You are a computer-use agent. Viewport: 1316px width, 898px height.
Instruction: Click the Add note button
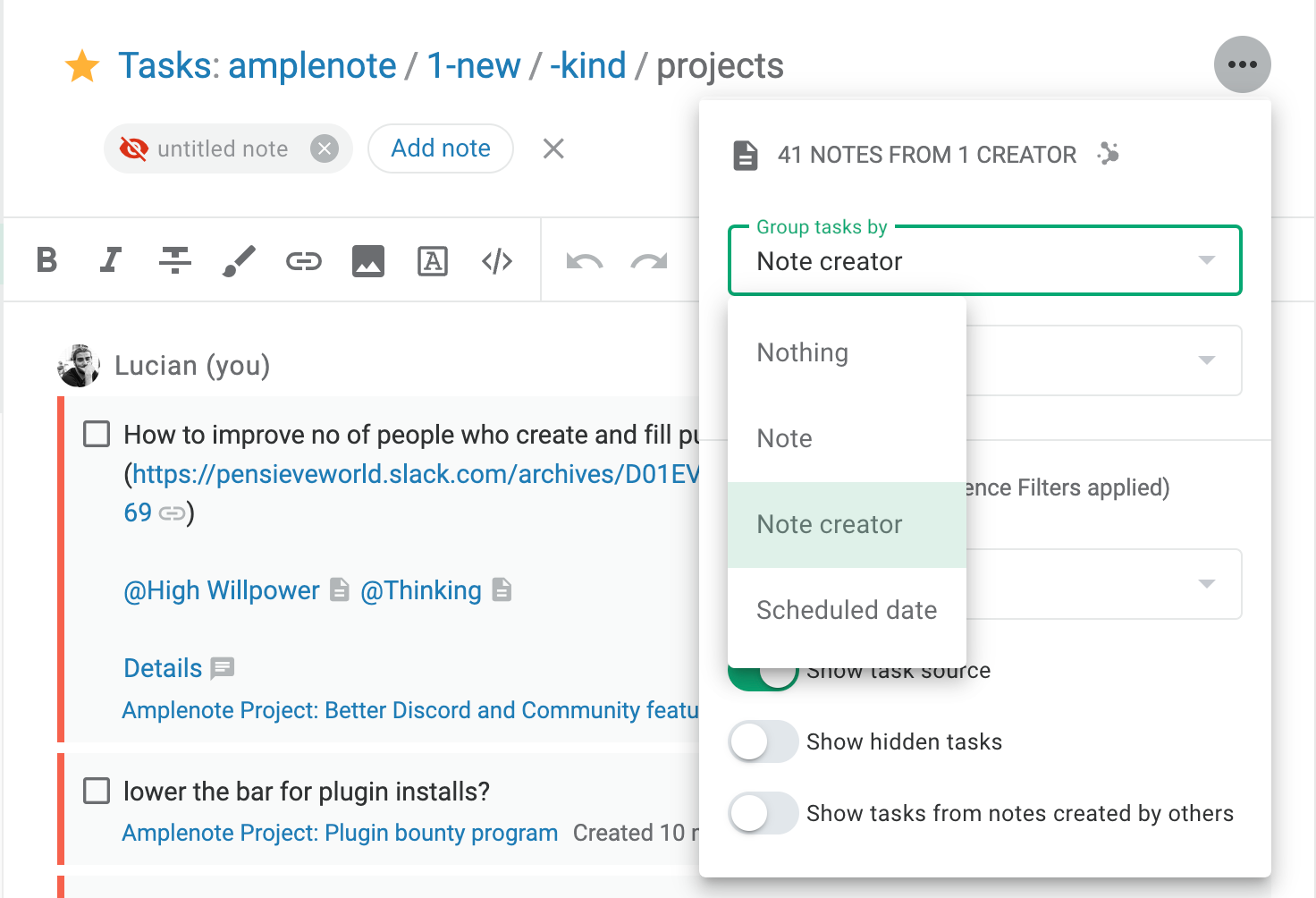(441, 148)
